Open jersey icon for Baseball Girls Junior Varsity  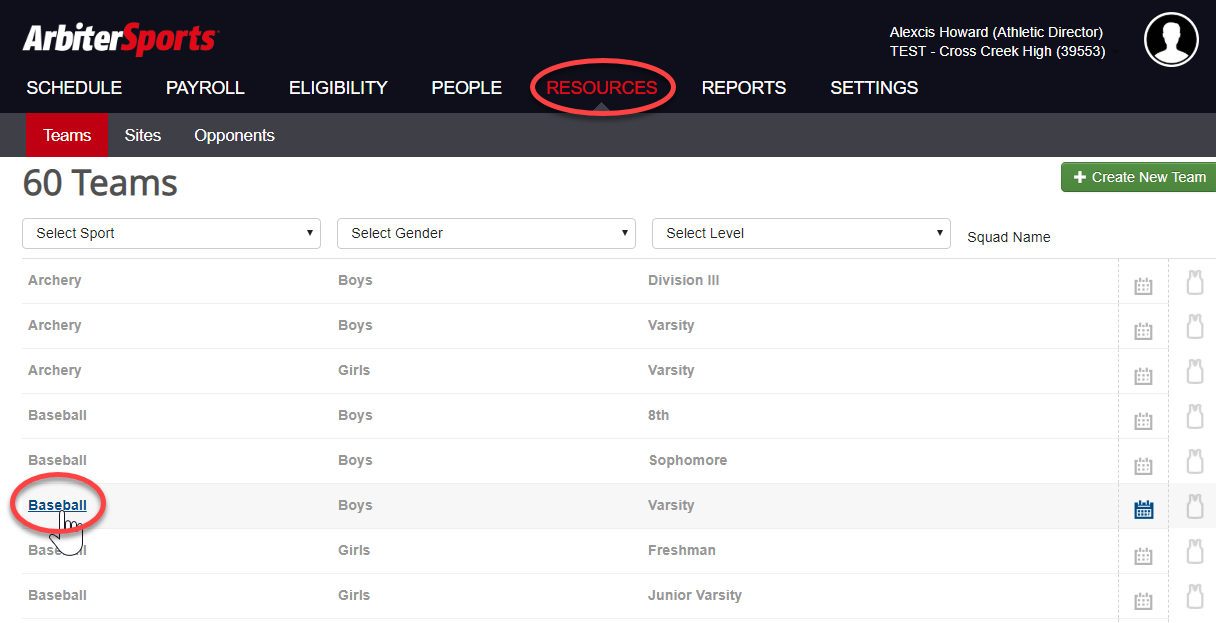1194,597
